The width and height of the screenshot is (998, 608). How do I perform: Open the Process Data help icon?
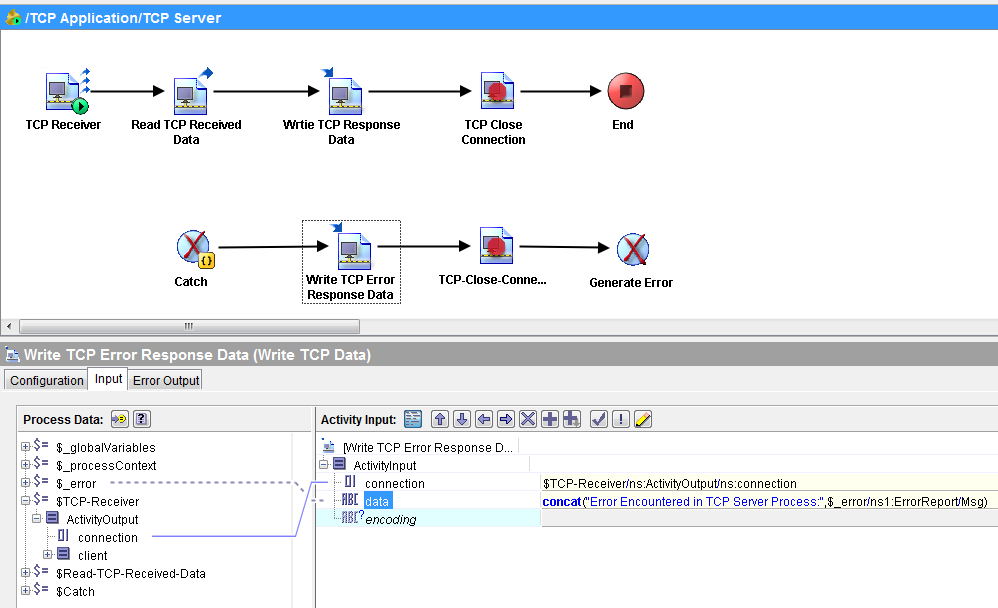[x=141, y=419]
